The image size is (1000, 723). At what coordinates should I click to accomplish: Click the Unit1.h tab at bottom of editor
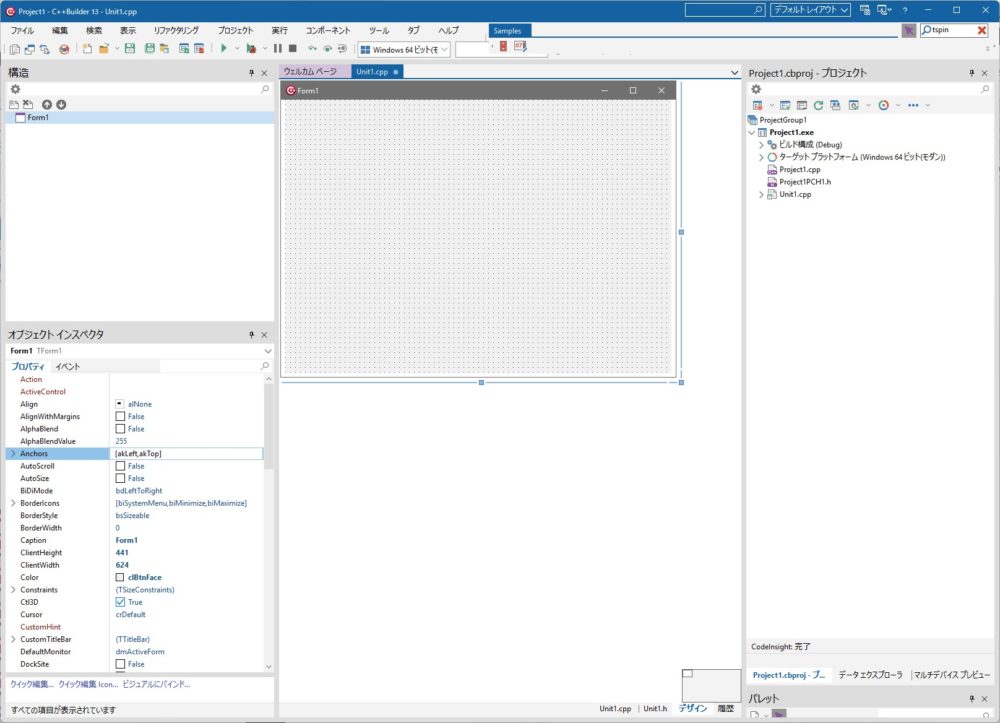pyautogui.click(x=655, y=708)
